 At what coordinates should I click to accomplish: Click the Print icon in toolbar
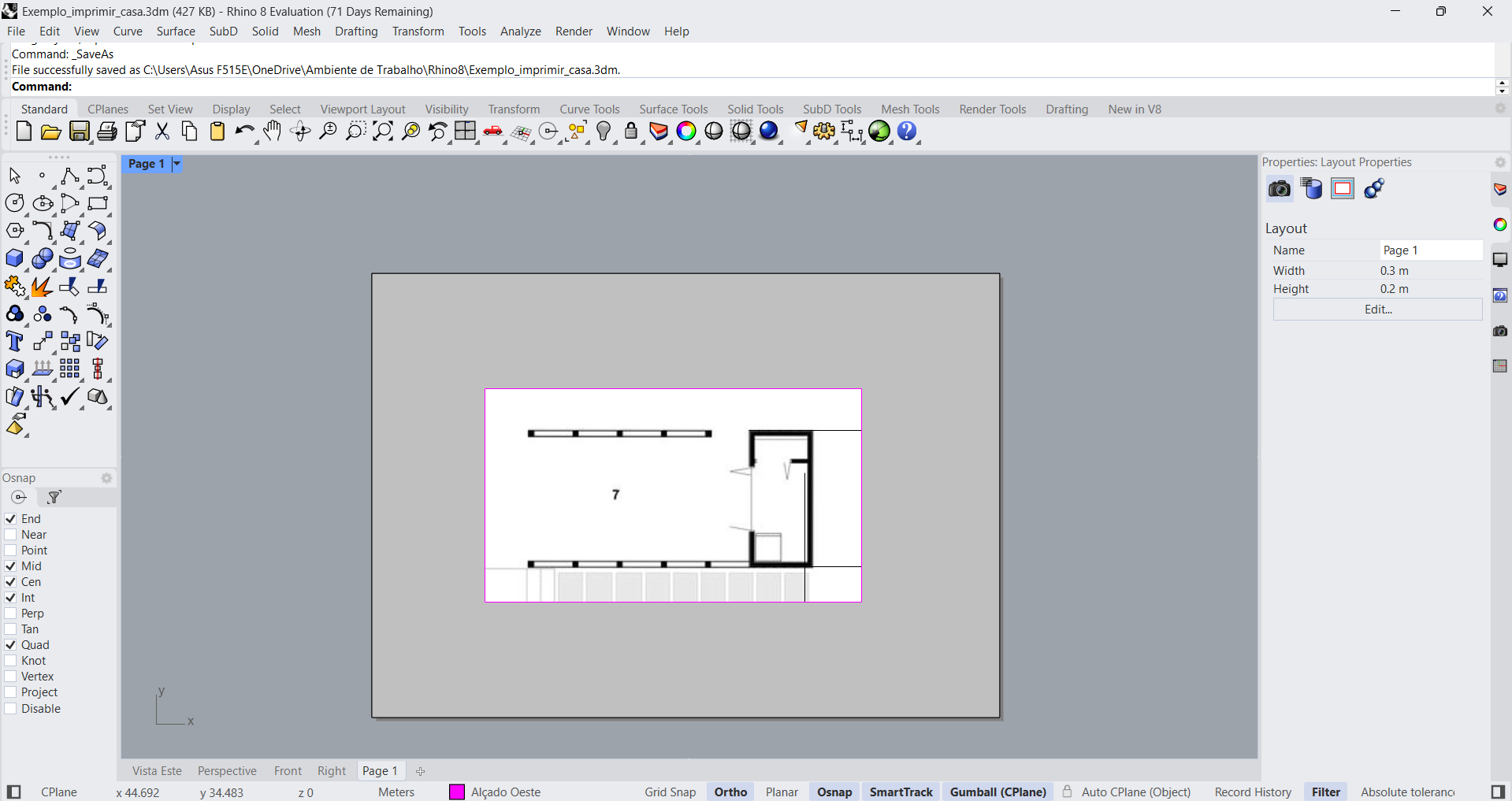pos(107,132)
